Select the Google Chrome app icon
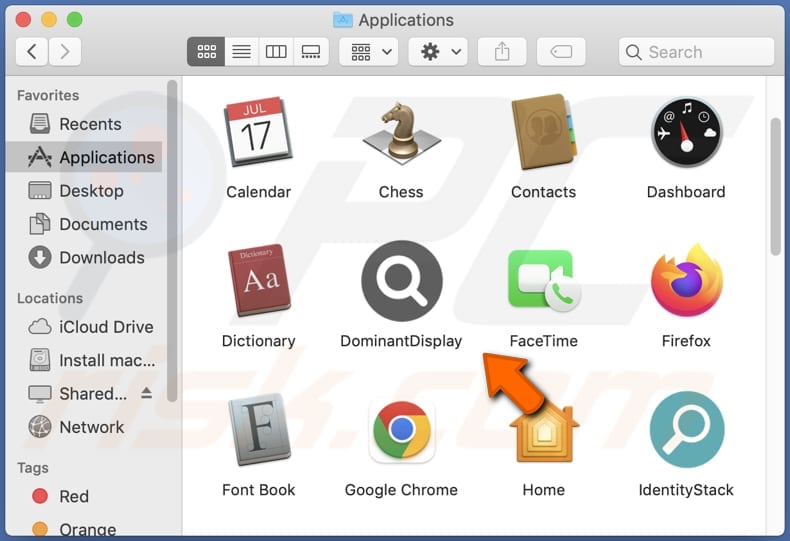Image resolution: width=790 pixels, height=541 pixels. 402,431
